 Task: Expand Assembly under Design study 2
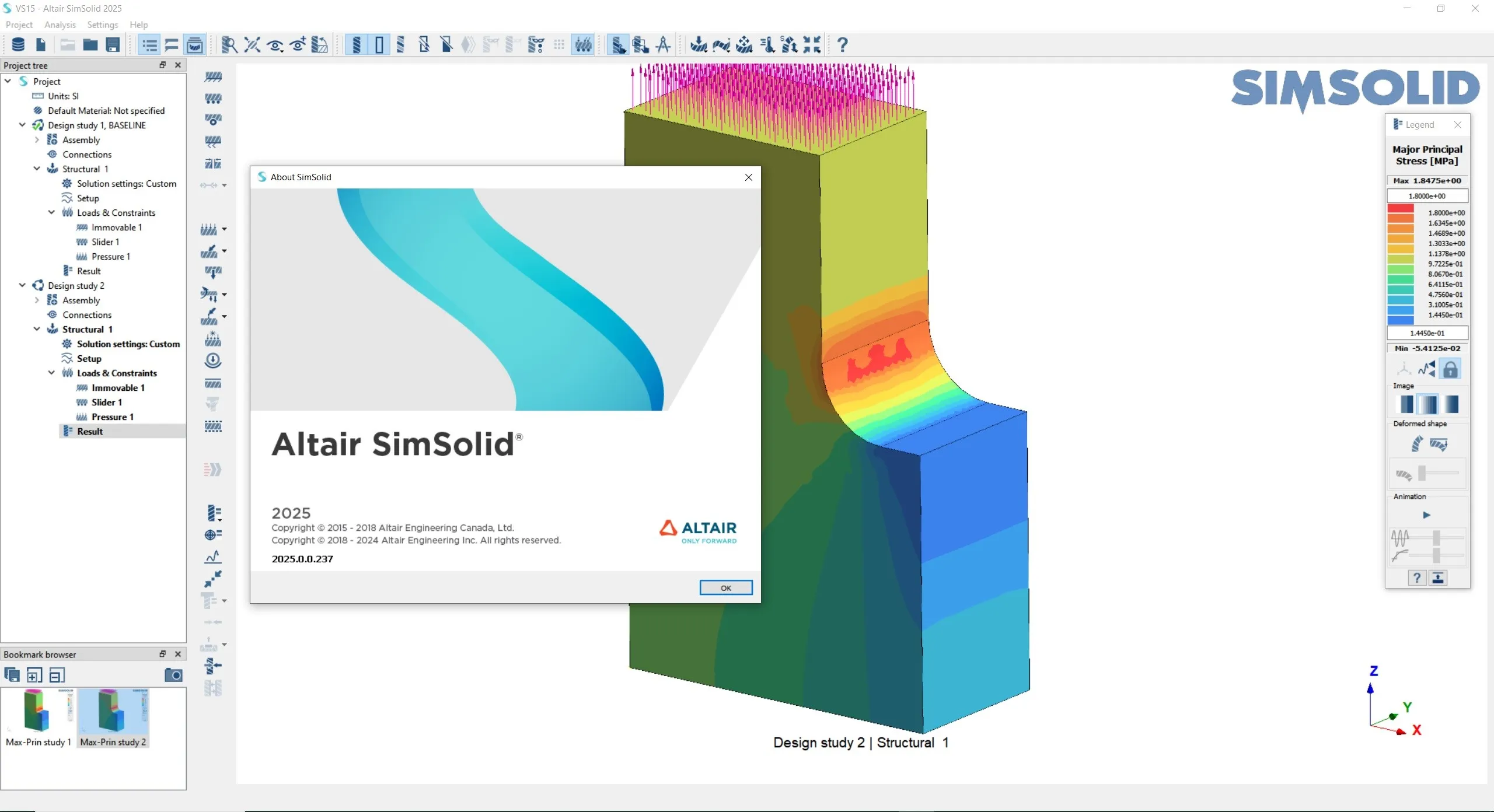pyautogui.click(x=37, y=300)
